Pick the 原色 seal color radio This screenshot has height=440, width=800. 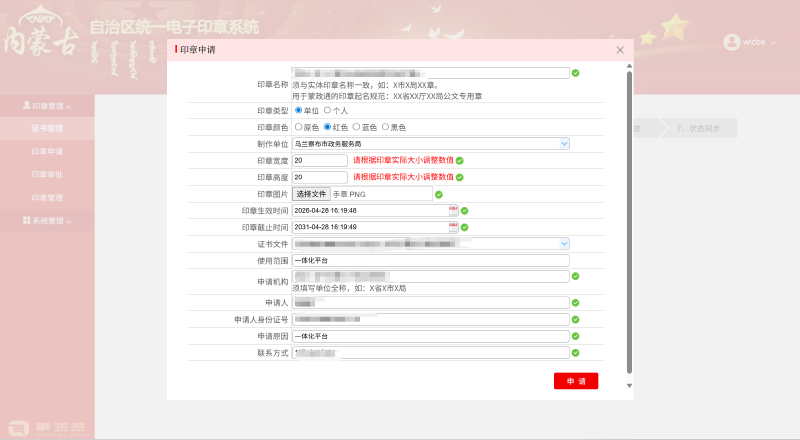coord(298,127)
